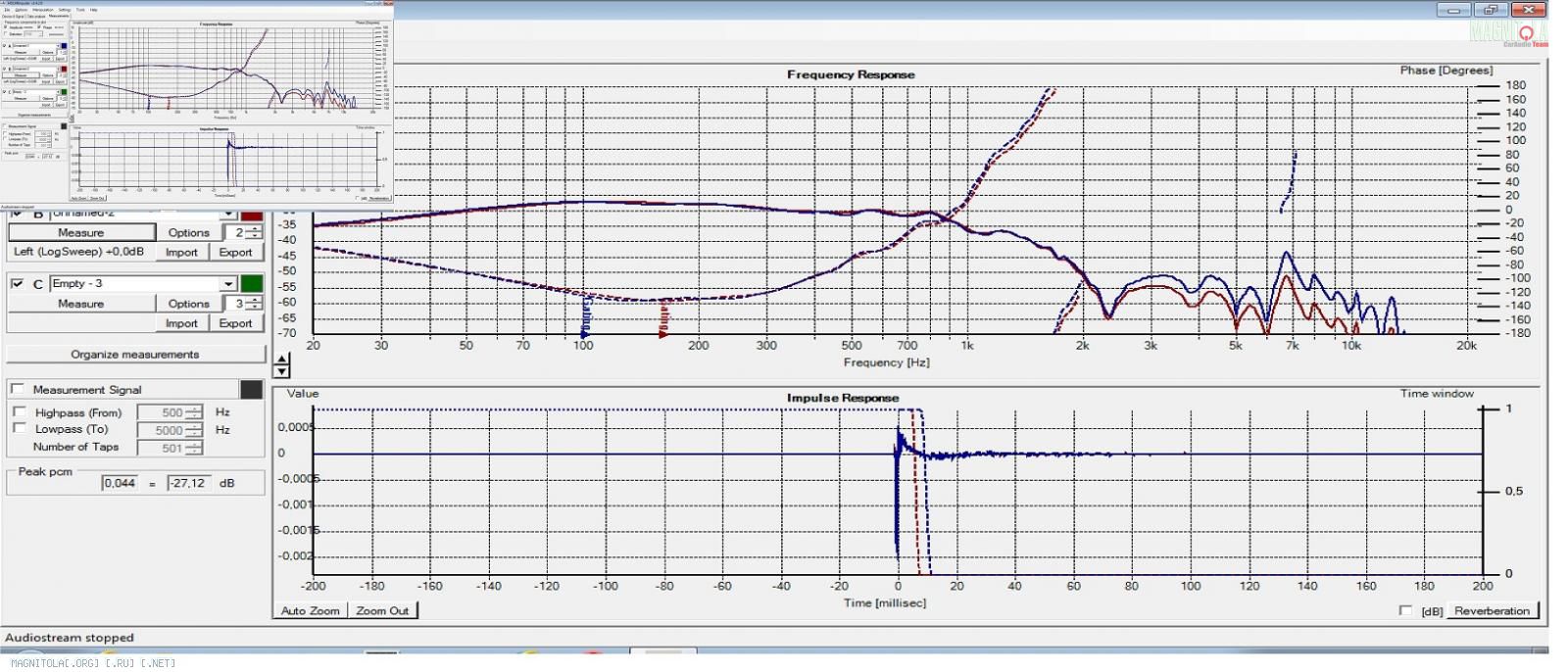Screen dimensions: 1568x672
Task: Pick the green color swatch for measurement C
Action: 252,284
